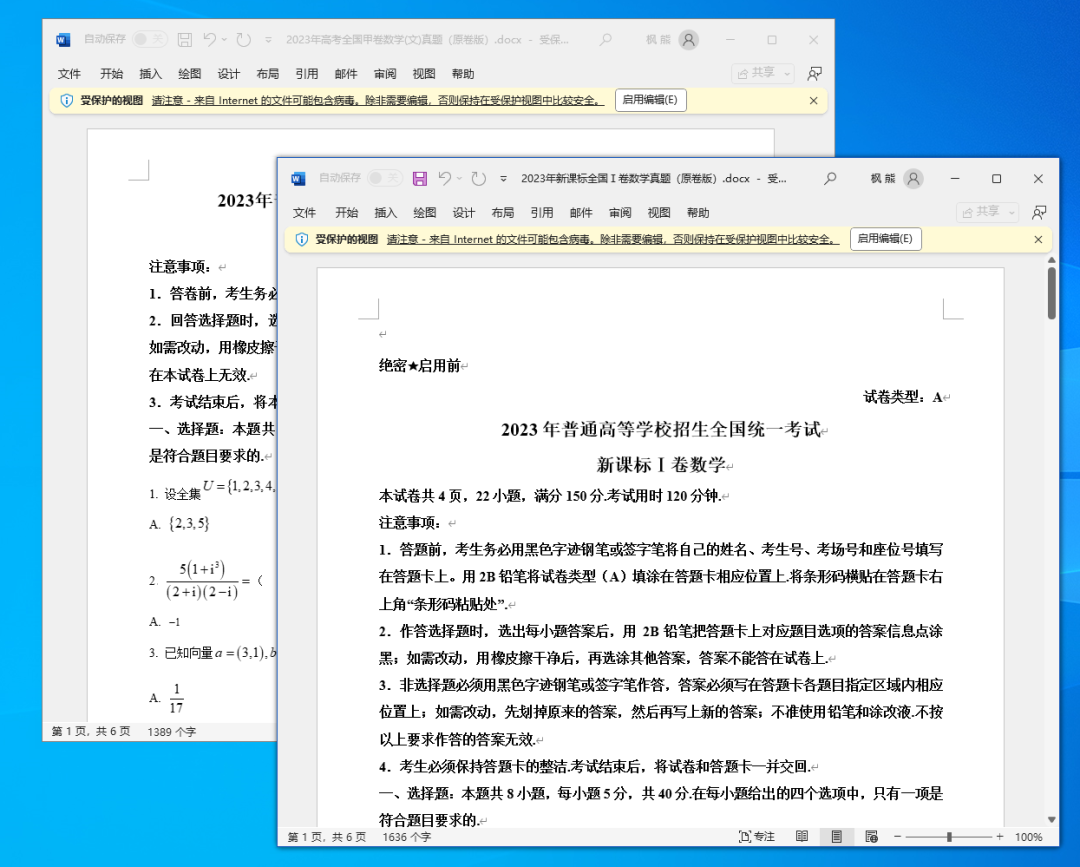Click the front window's vertical scrollbar thumb
The image size is (1080, 867).
[1052, 293]
